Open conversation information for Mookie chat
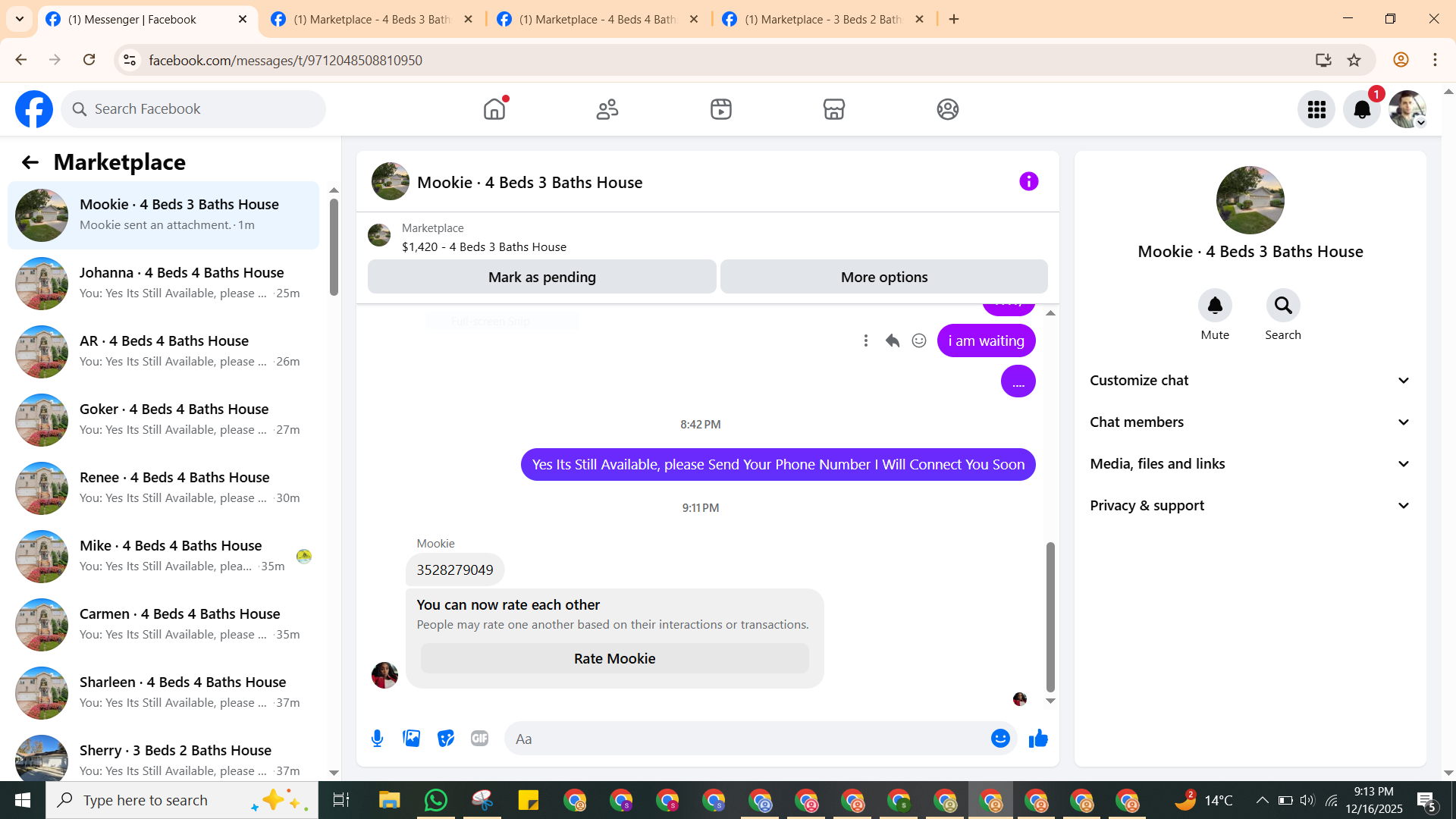Image resolution: width=1456 pixels, height=819 pixels. pos(1029,181)
